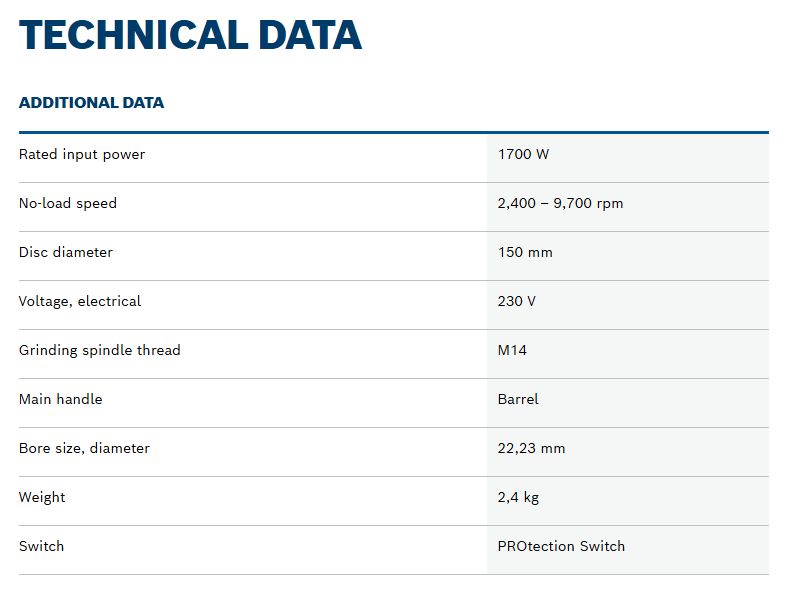Click the Bore size, diameter label

pyautogui.click(x=84, y=448)
